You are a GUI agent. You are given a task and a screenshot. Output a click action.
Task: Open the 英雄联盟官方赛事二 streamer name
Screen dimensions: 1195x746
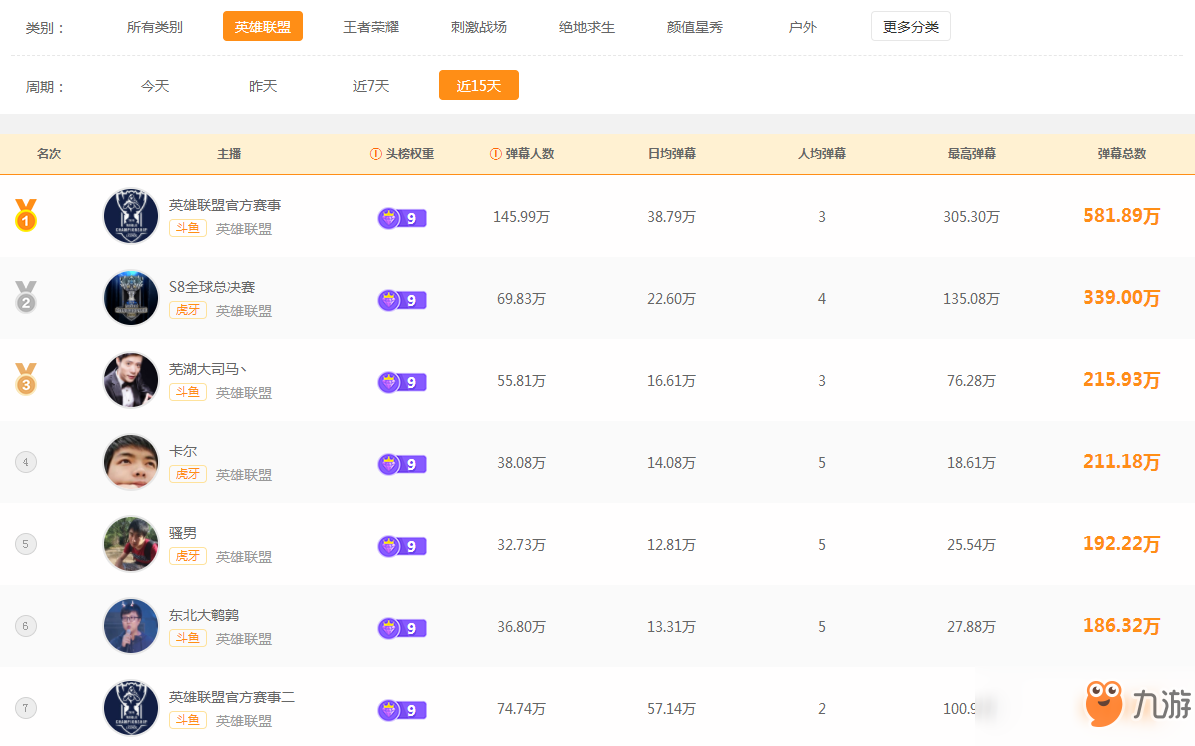point(232,697)
